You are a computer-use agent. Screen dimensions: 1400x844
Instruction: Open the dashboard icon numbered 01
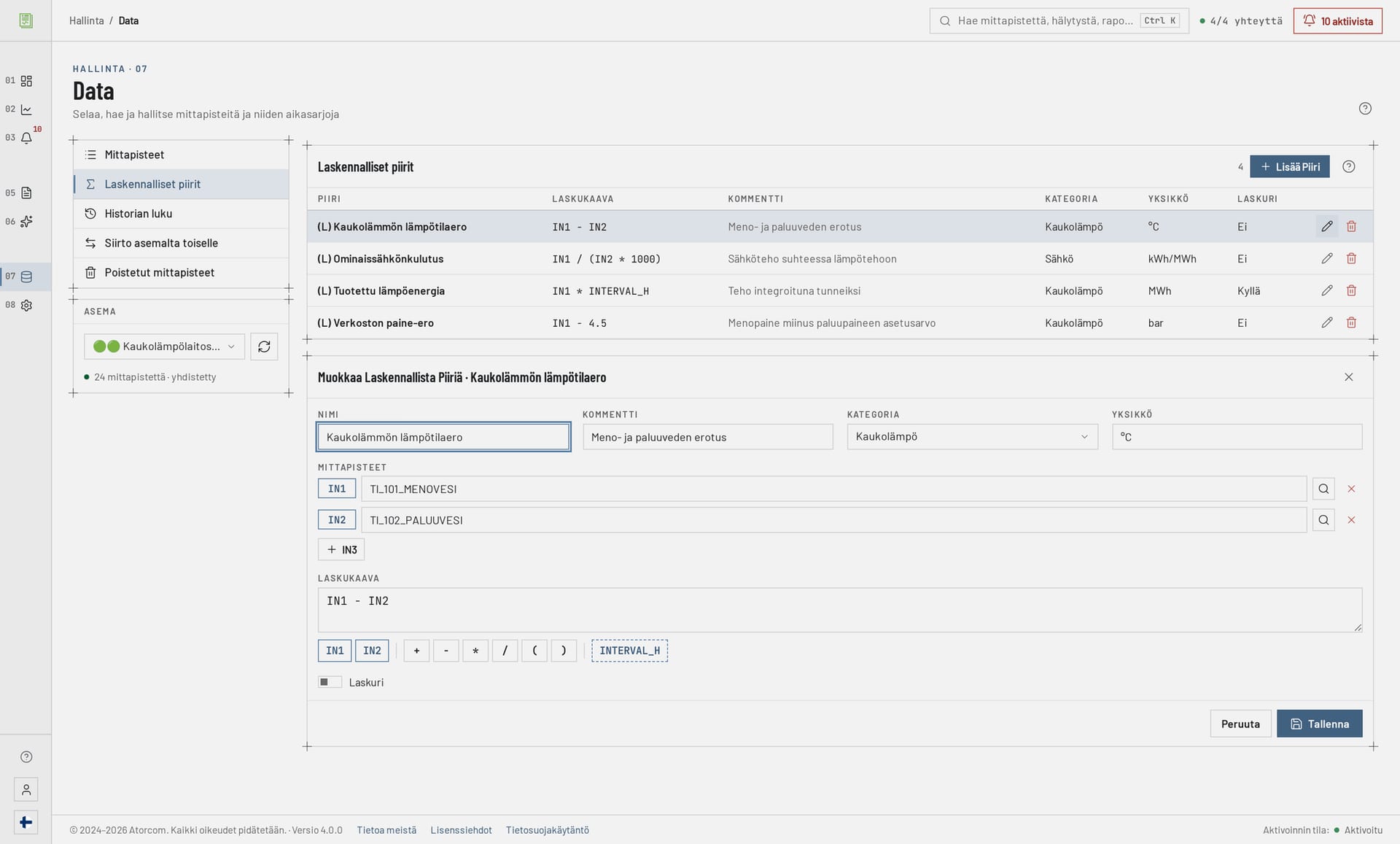(26, 81)
